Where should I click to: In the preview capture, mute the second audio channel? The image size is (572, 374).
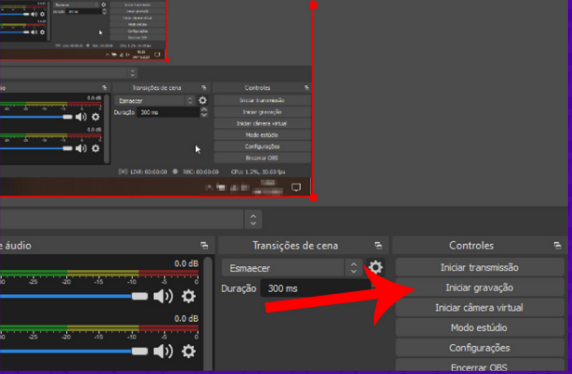(x=81, y=148)
